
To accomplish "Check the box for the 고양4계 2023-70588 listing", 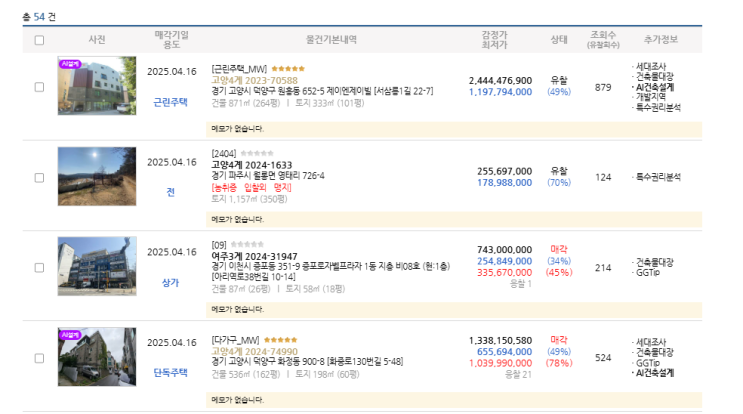I will [39, 87].
